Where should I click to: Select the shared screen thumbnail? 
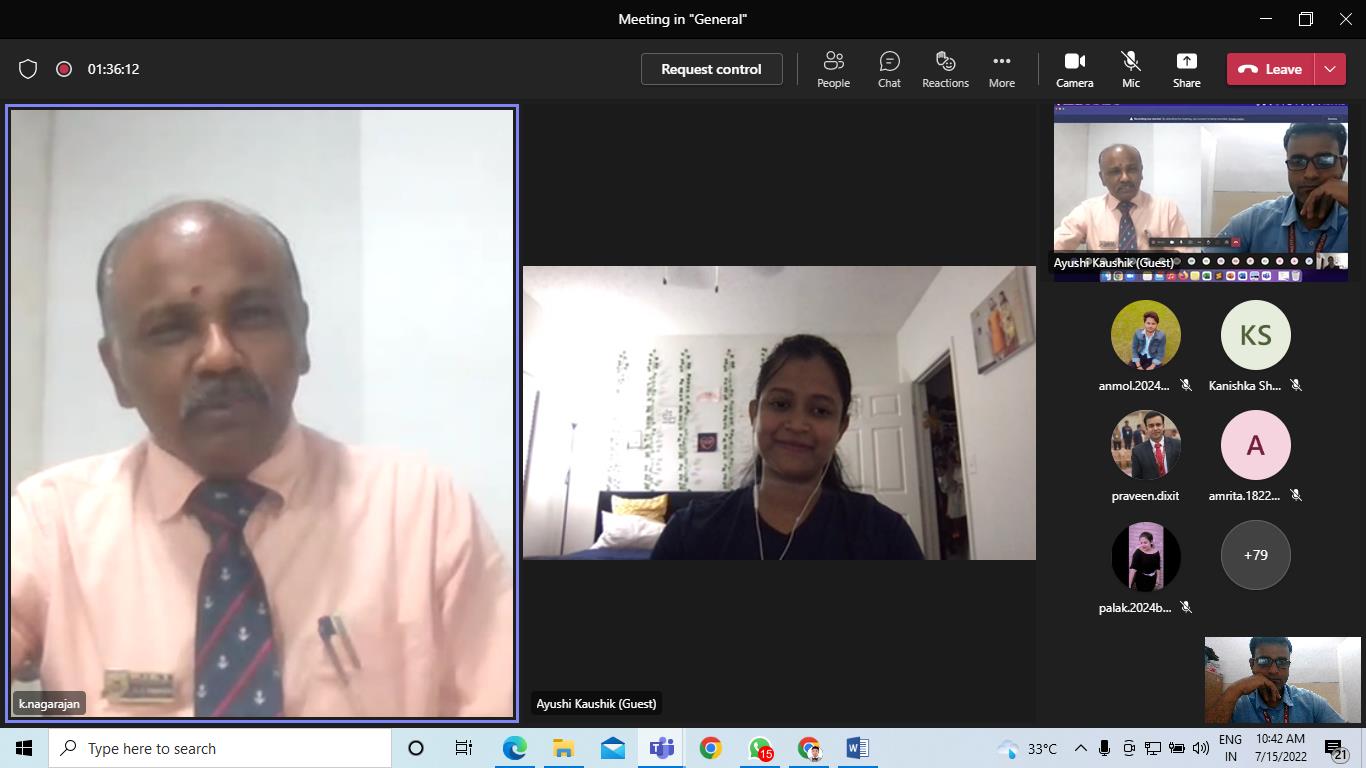[1200, 192]
